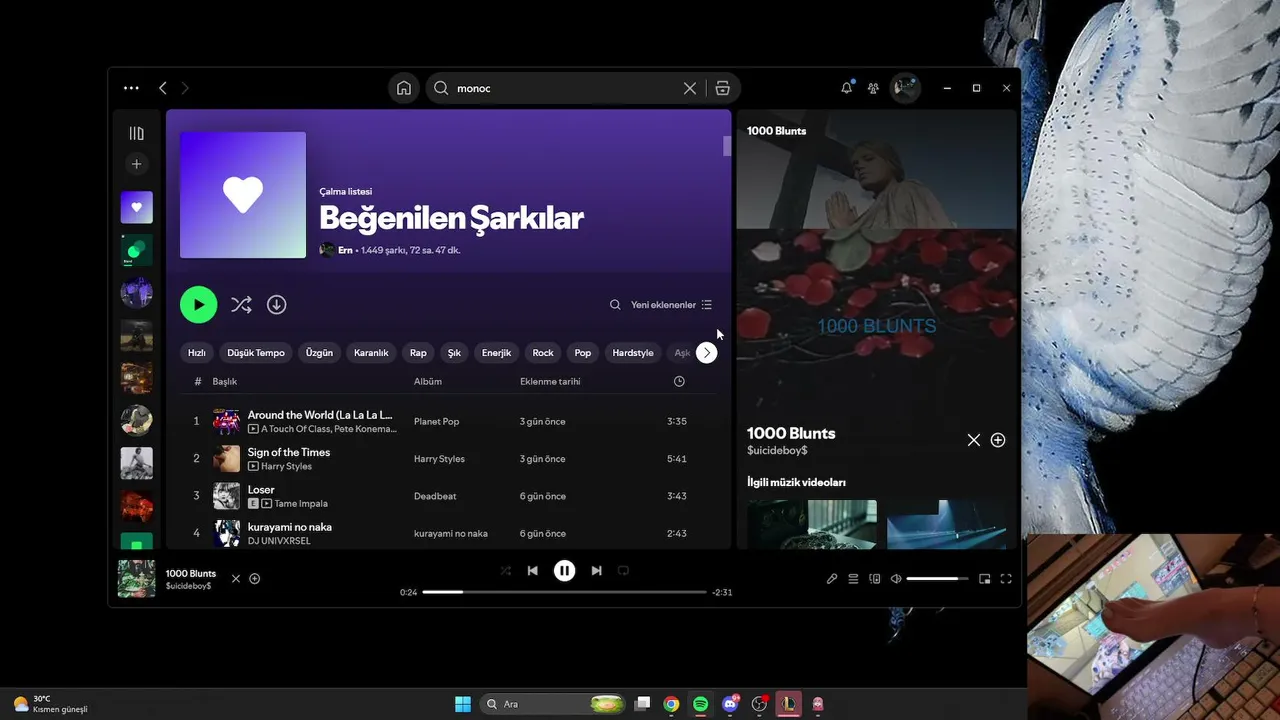Screen dimensions: 1280x720
Task: Open the user profile avatar menu
Action: [x=905, y=88]
